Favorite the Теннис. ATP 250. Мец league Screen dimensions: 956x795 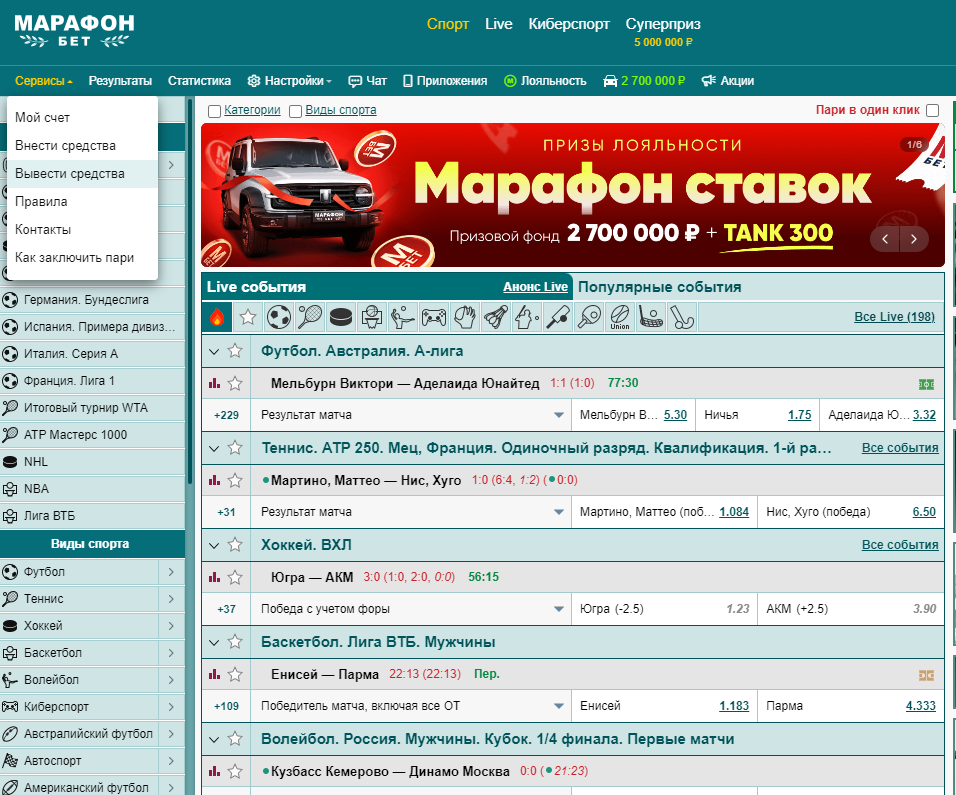pyautogui.click(x=235, y=447)
